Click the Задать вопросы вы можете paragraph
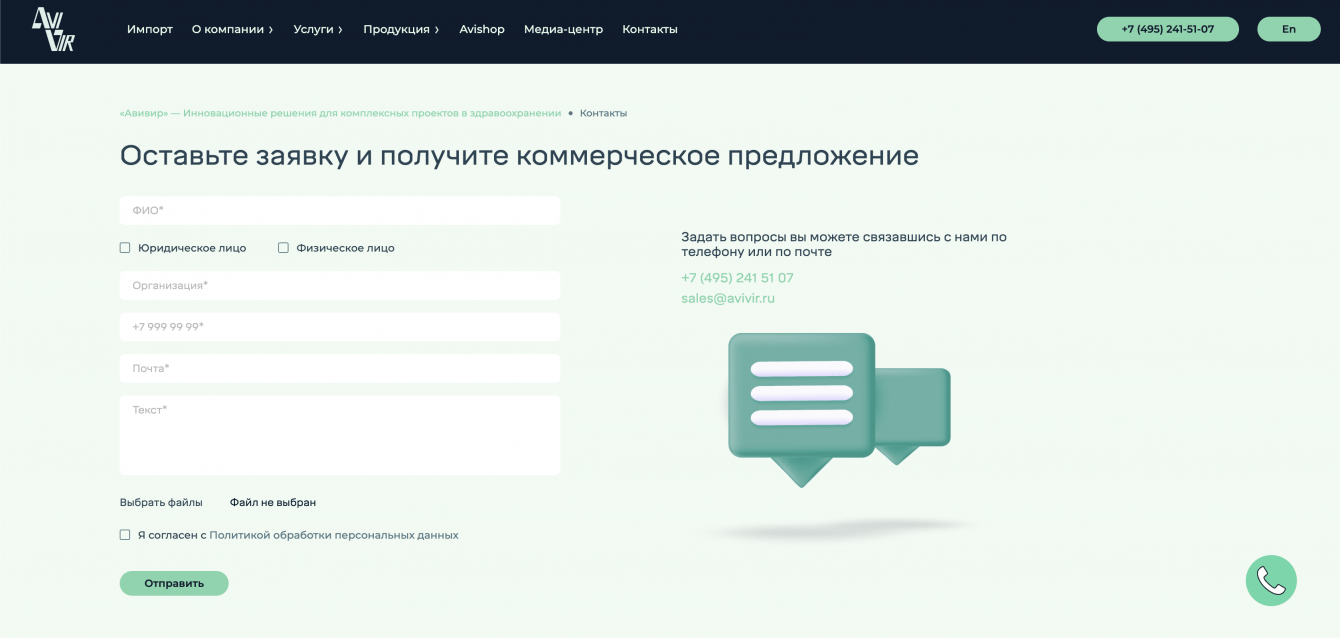Viewport: 1340px width, 638px height. tap(844, 244)
